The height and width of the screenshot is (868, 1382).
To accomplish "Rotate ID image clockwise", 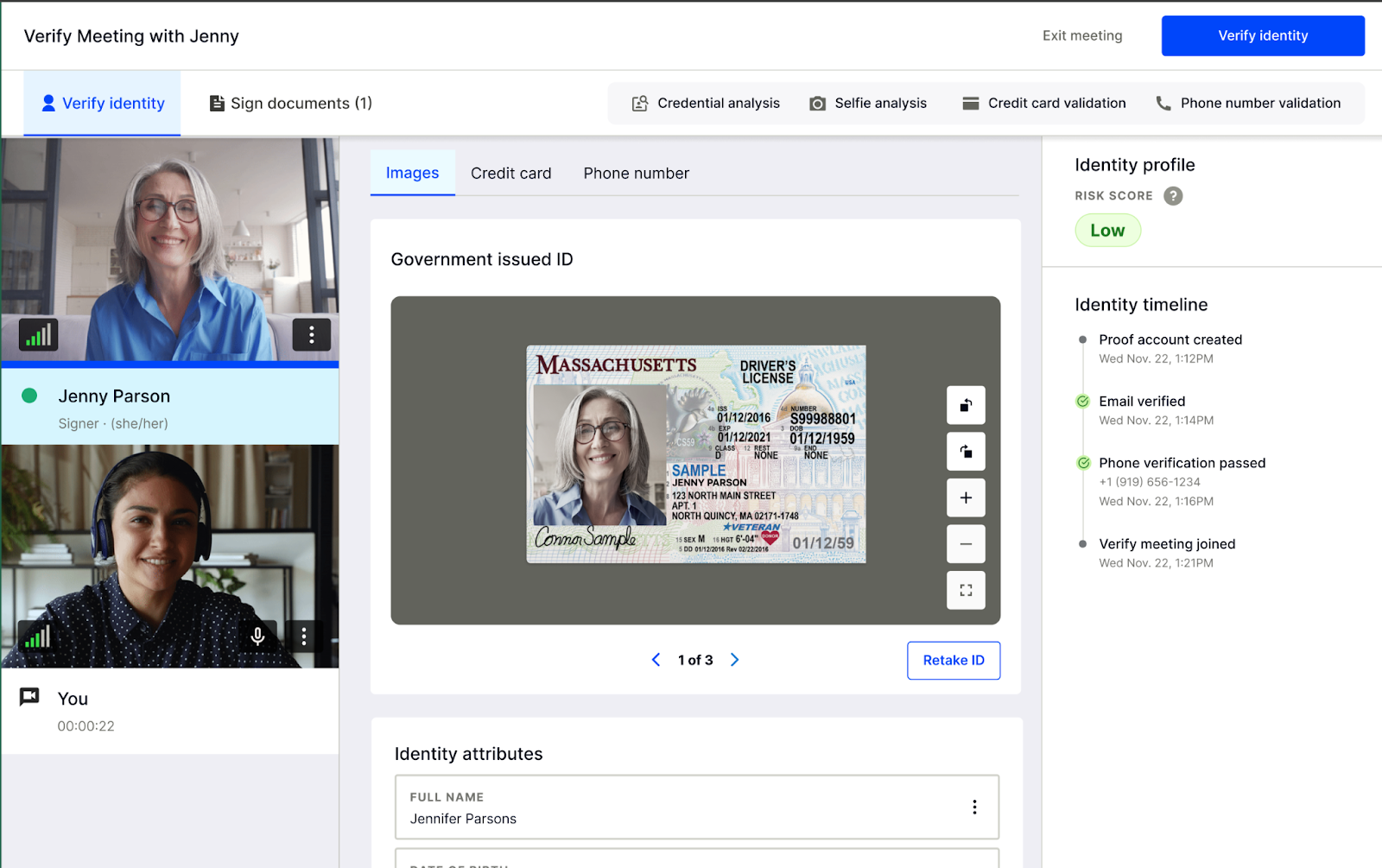I will click(x=966, y=452).
